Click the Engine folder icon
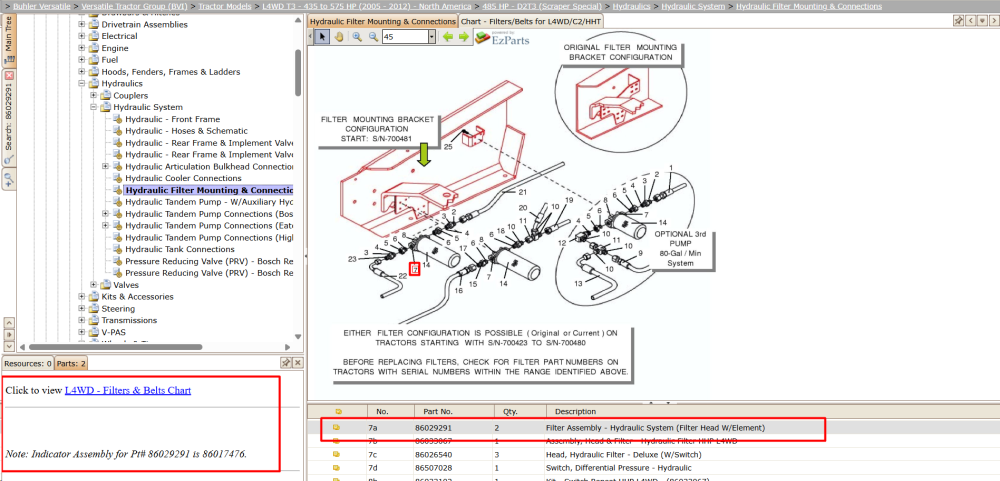 click(x=94, y=48)
